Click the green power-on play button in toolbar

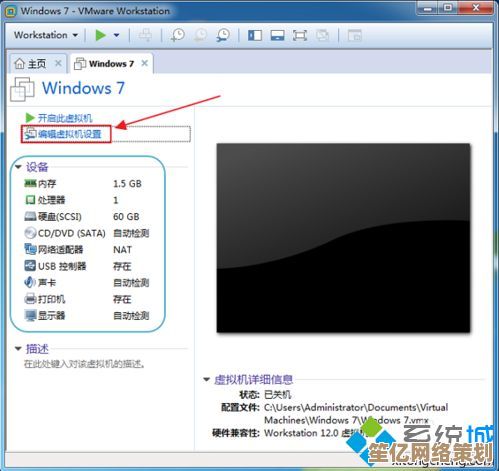[100, 35]
